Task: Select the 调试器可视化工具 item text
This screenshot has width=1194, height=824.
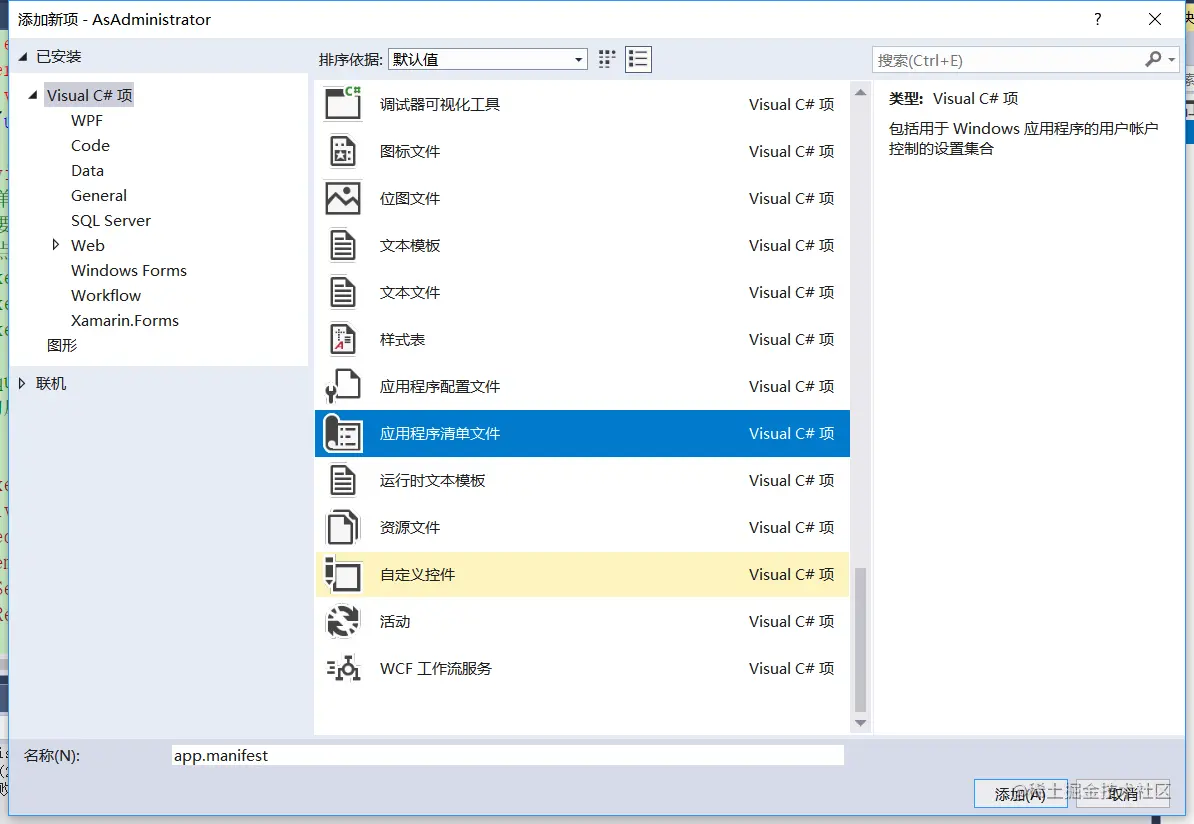Action: click(440, 104)
